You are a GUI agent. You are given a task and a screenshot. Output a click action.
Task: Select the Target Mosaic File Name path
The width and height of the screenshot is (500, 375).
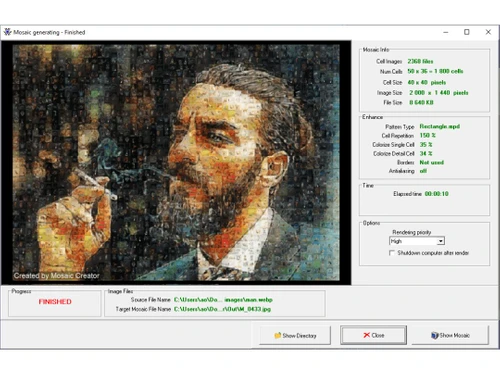click(x=222, y=309)
